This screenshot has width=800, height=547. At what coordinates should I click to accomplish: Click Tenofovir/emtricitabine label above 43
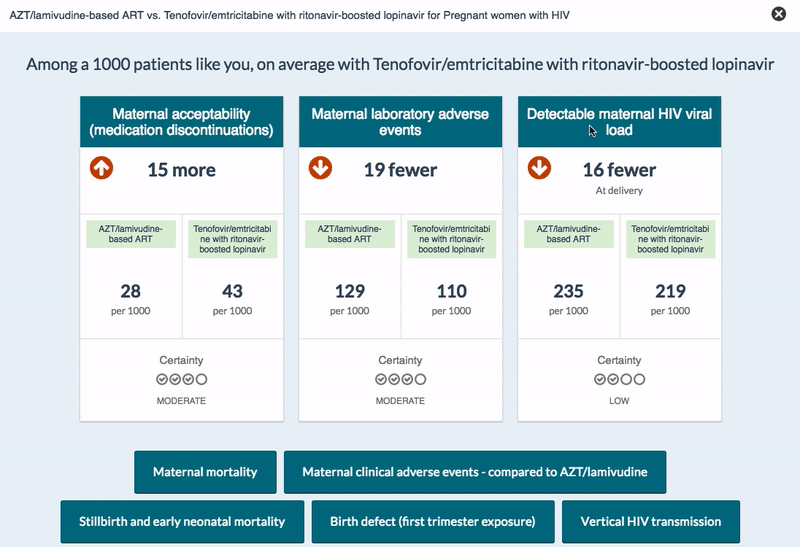(232, 239)
